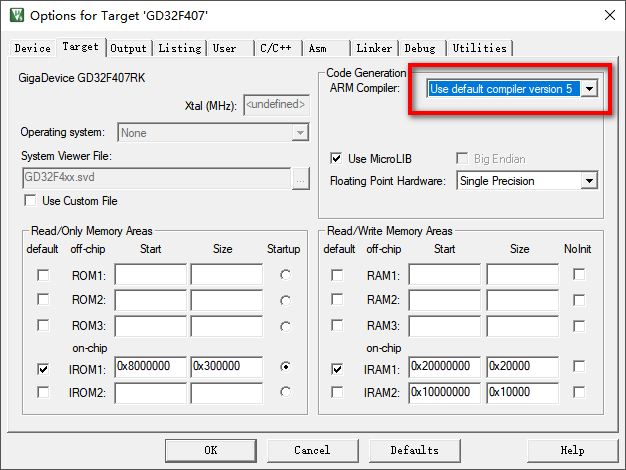The image size is (626, 470).
Task: Enable NoInit for RAM1
Action: (x=579, y=274)
